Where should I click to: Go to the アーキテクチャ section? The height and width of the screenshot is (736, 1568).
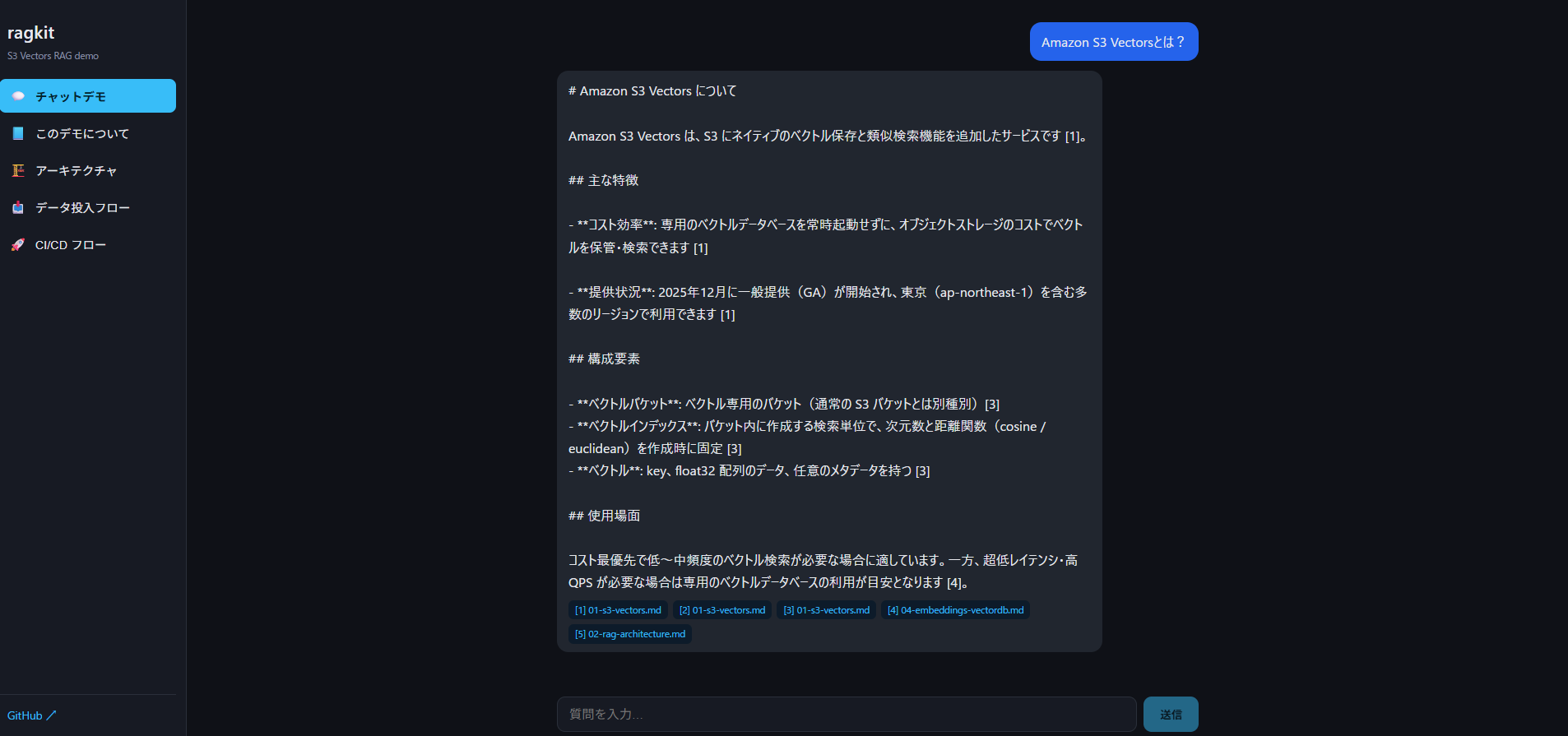click(88, 170)
